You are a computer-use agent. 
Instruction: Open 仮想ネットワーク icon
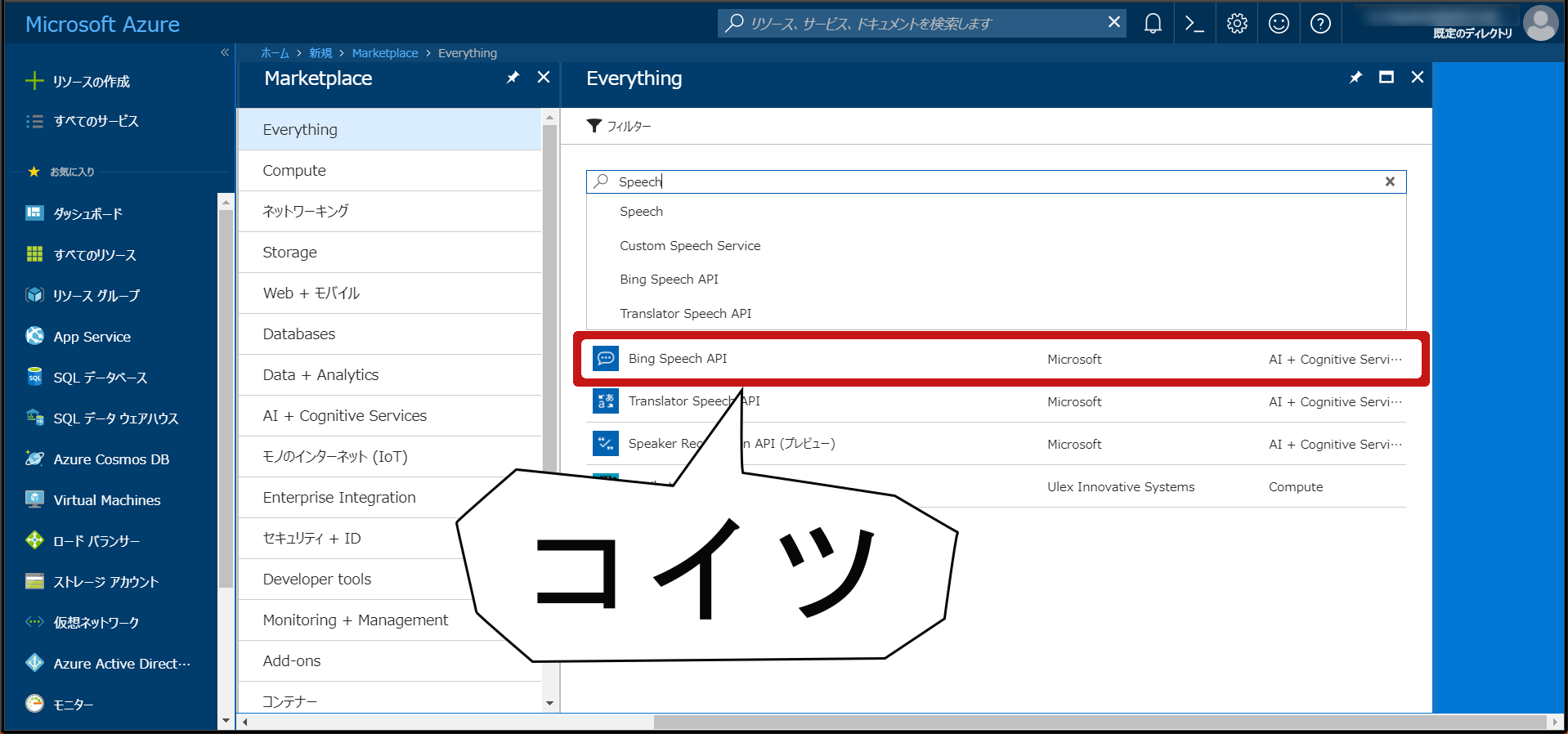(34, 622)
